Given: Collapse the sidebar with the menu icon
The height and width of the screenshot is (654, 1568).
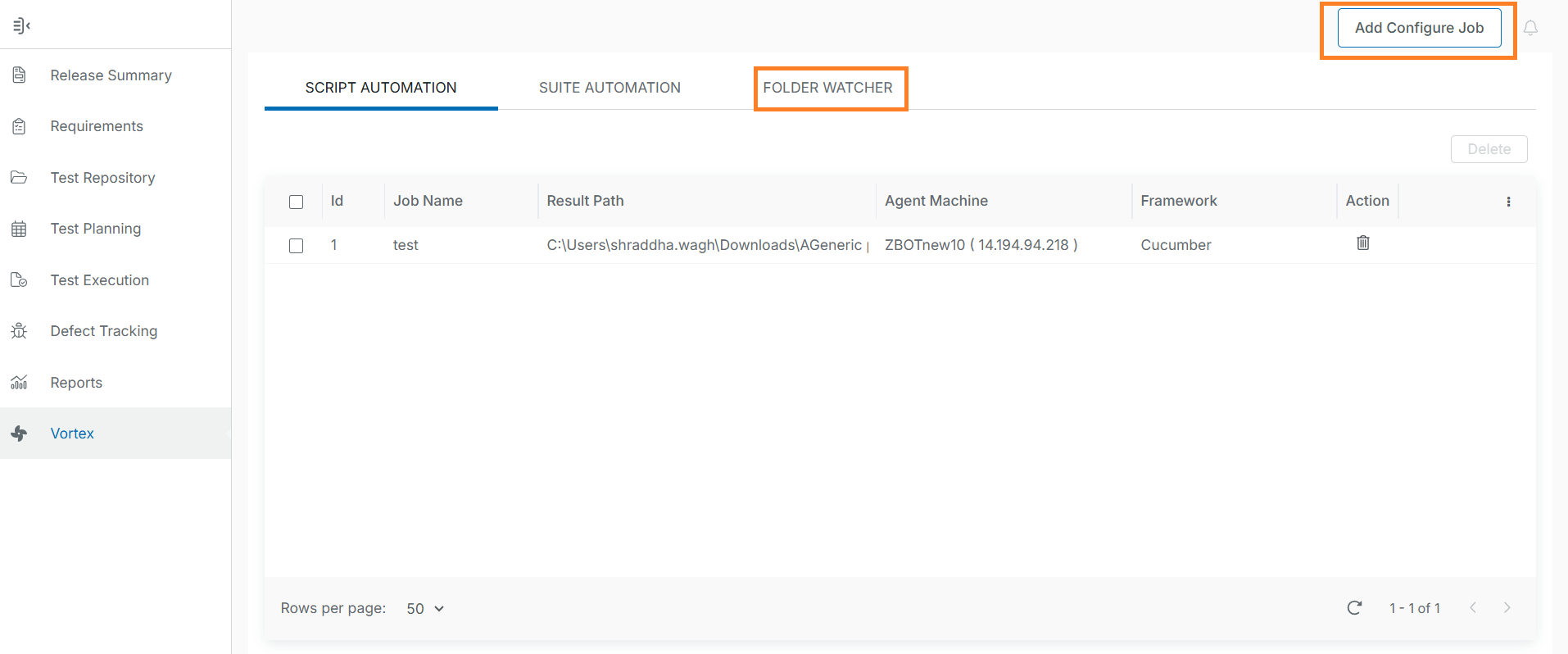Looking at the screenshot, I should pyautogui.click(x=21, y=26).
